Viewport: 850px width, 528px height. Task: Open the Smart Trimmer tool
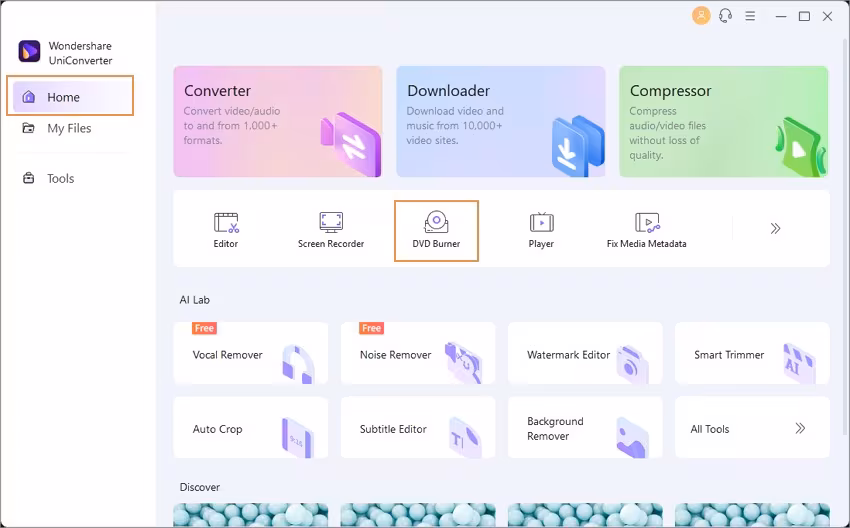(752, 353)
